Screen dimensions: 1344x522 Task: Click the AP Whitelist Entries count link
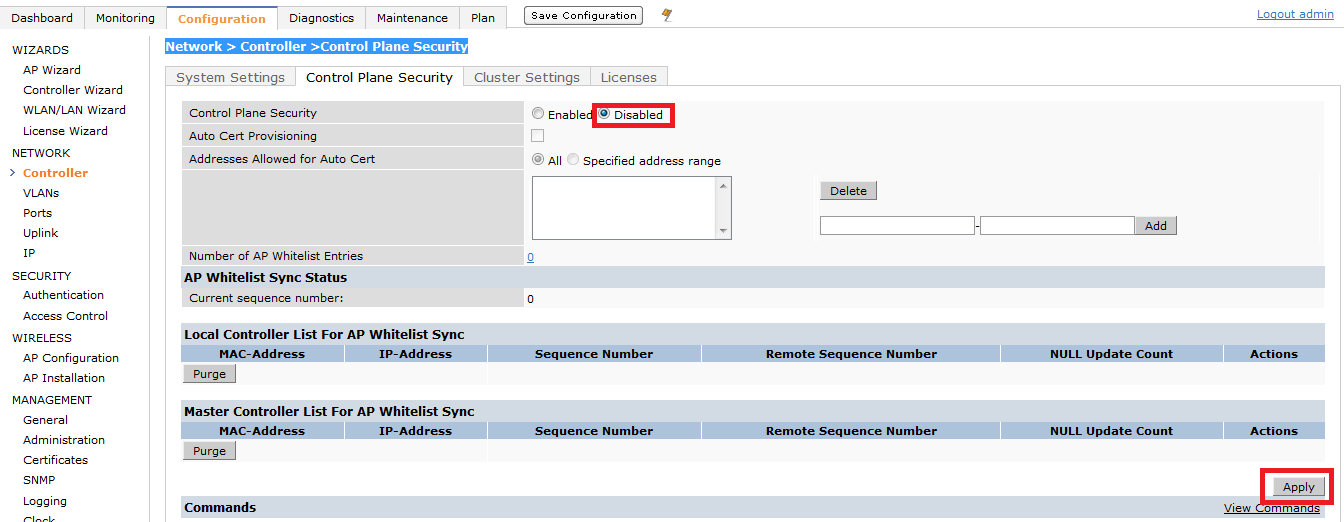530,257
